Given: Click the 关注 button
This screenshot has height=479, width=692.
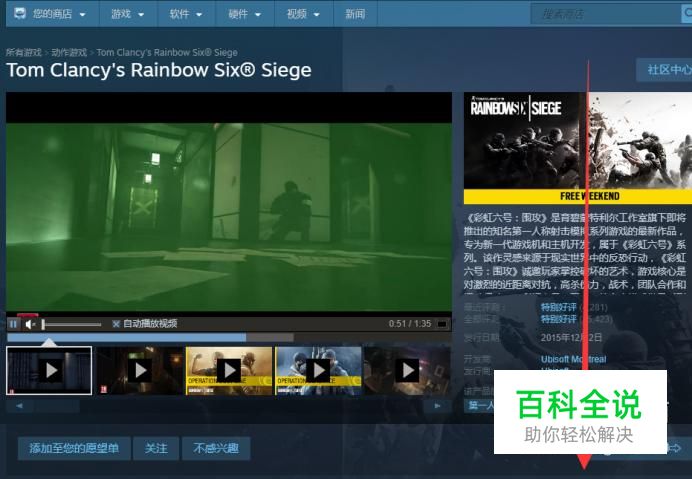Looking at the screenshot, I should (156, 449).
